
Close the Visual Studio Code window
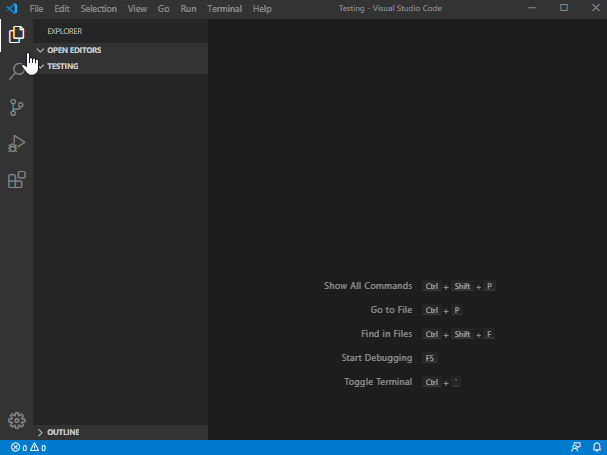[x=596, y=8]
